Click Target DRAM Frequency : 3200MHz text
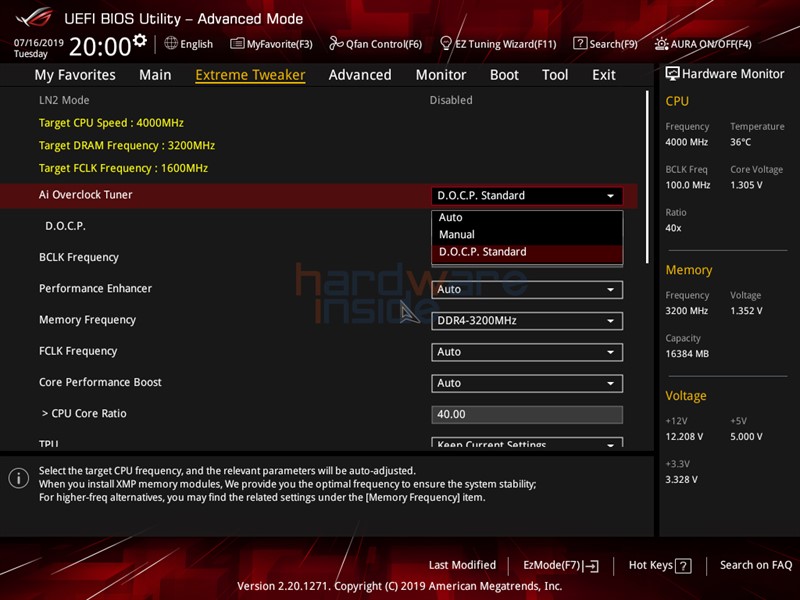800x600 pixels. [127, 146]
